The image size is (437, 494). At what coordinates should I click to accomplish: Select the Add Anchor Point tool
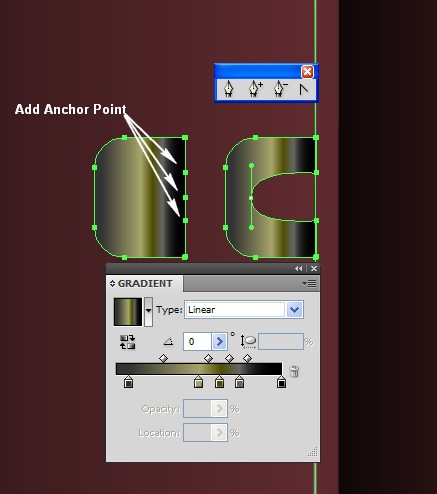point(255,89)
